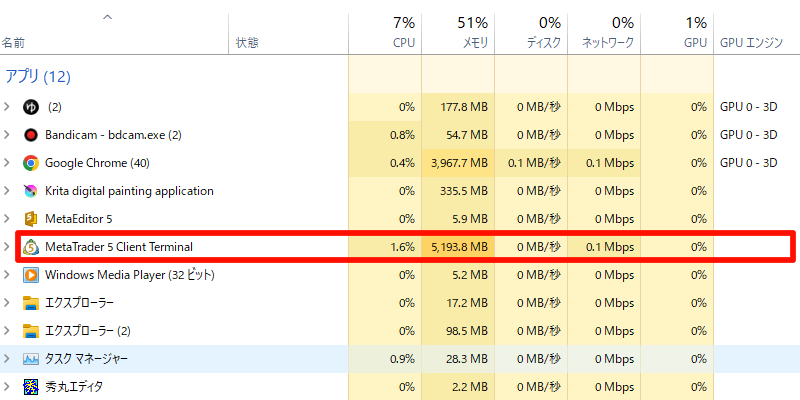Viewport: 800px width, 400px height.
Task: Click the 335.5 MB memory value
Action: pos(463,191)
